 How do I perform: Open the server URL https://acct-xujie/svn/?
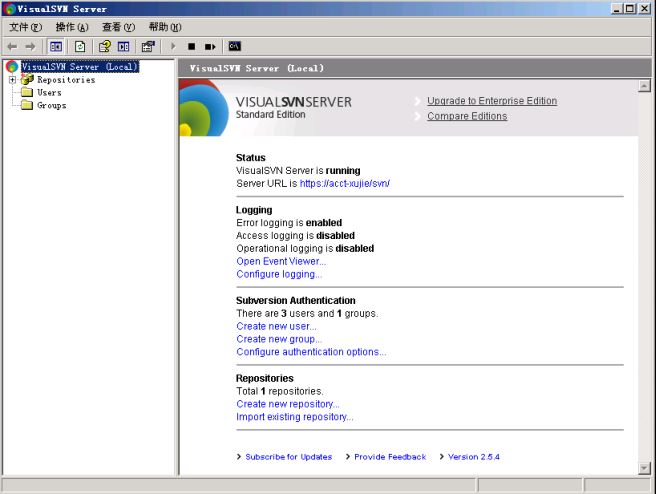pos(345,183)
